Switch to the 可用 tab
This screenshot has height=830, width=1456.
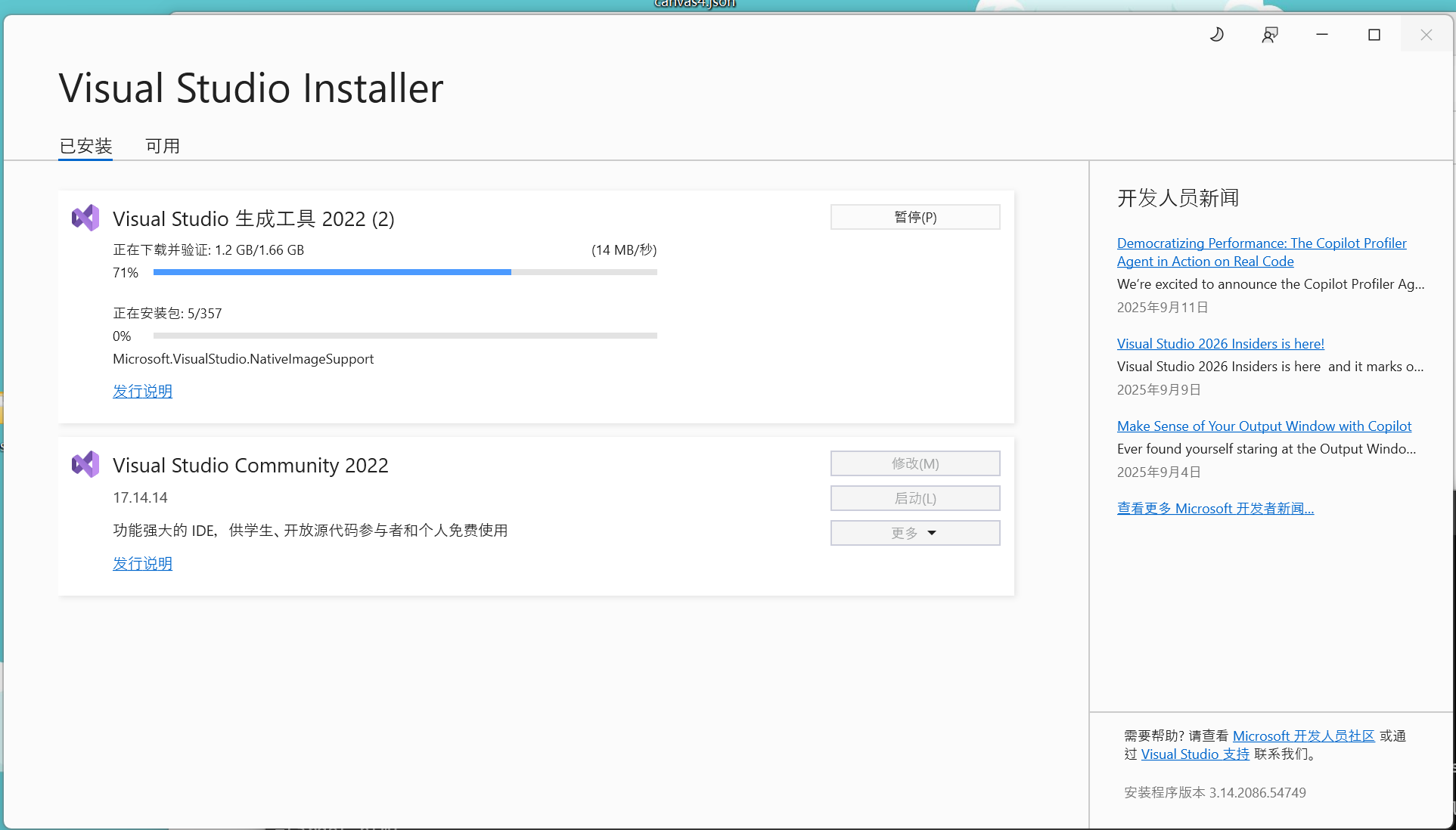[x=162, y=145]
